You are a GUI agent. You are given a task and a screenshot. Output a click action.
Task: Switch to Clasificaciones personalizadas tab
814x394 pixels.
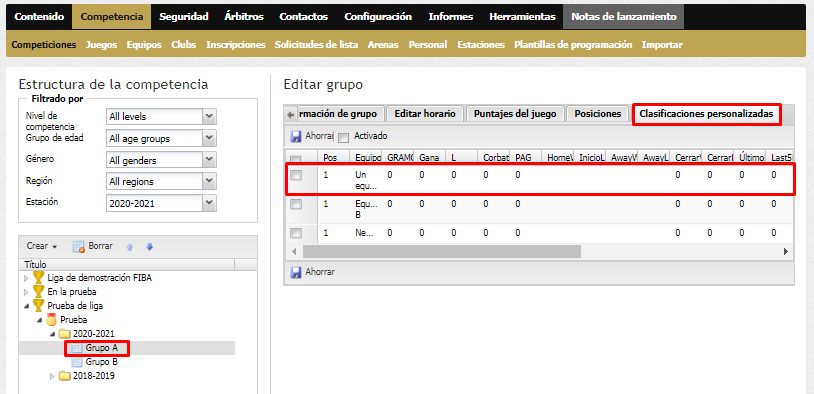(706, 114)
